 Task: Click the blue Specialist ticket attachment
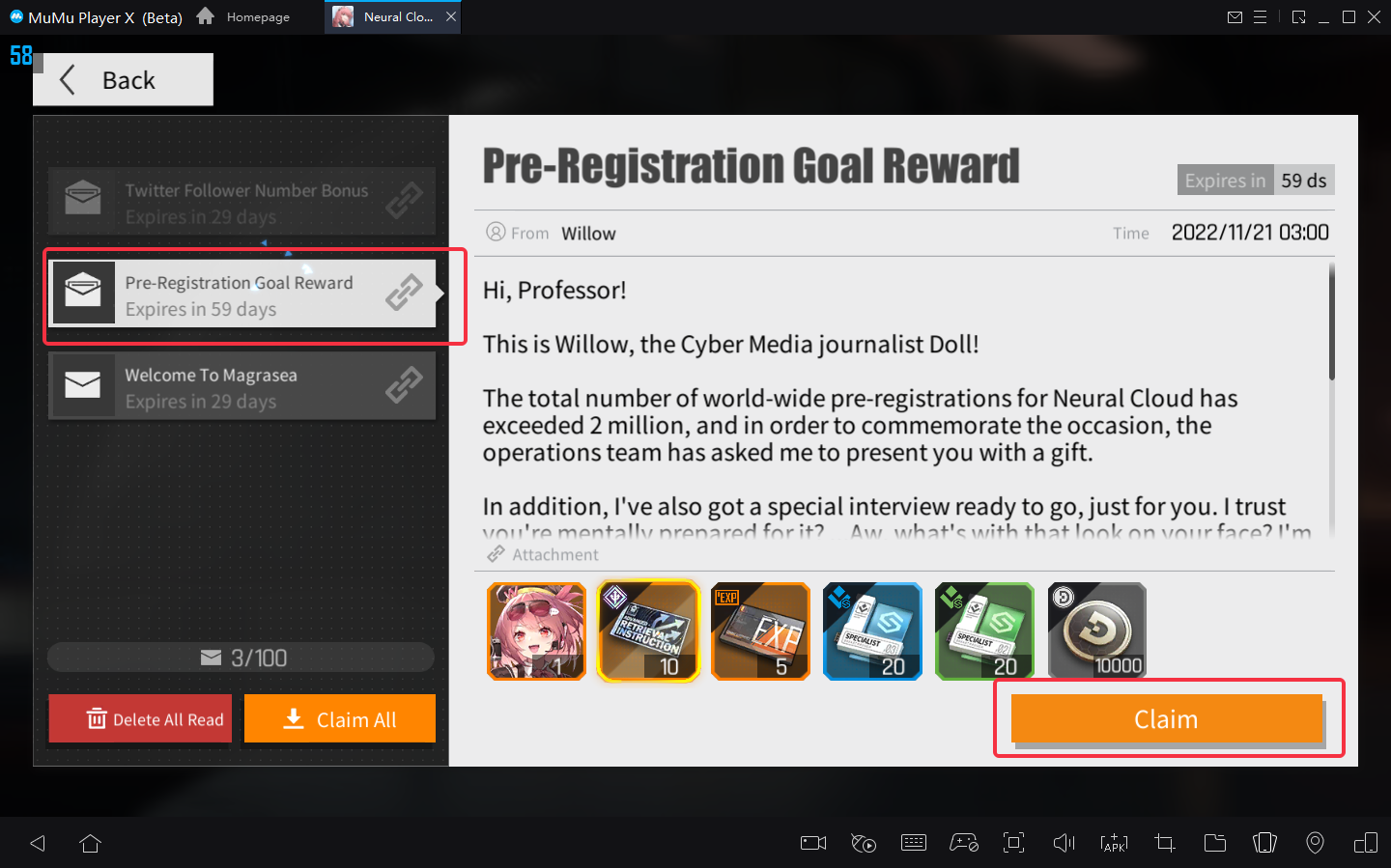tap(872, 631)
